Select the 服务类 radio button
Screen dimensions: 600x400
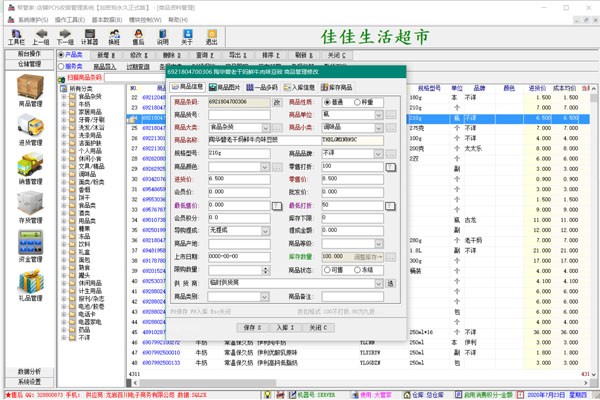coord(61,67)
